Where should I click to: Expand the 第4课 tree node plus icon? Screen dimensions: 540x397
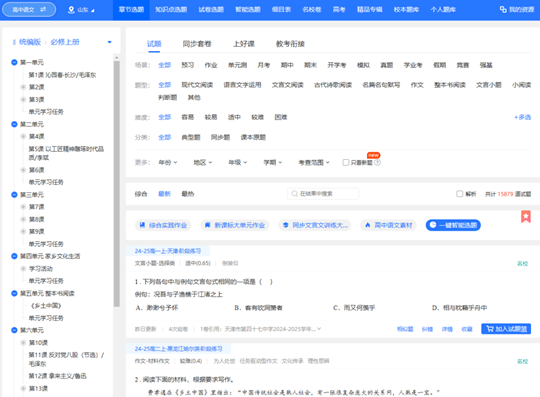click(x=23, y=136)
